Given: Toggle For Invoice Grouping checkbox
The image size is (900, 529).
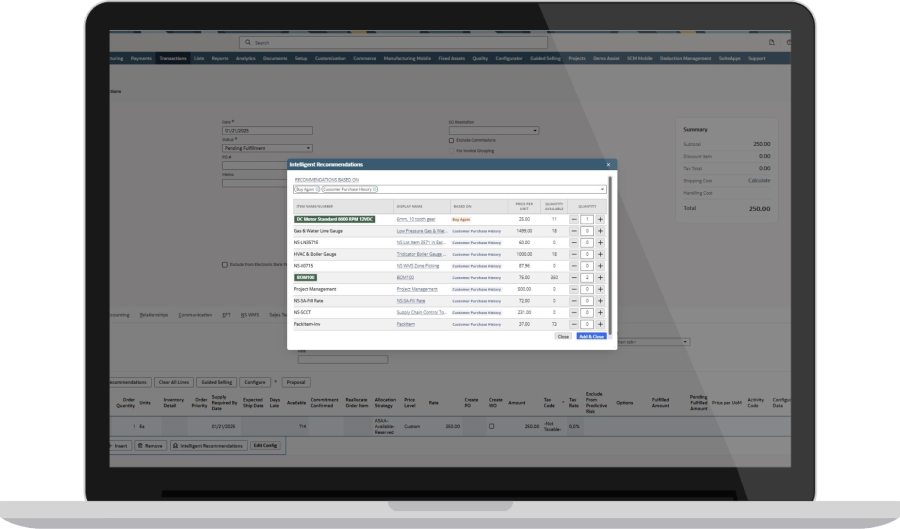Looking at the screenshot, I should click(451, 151).
